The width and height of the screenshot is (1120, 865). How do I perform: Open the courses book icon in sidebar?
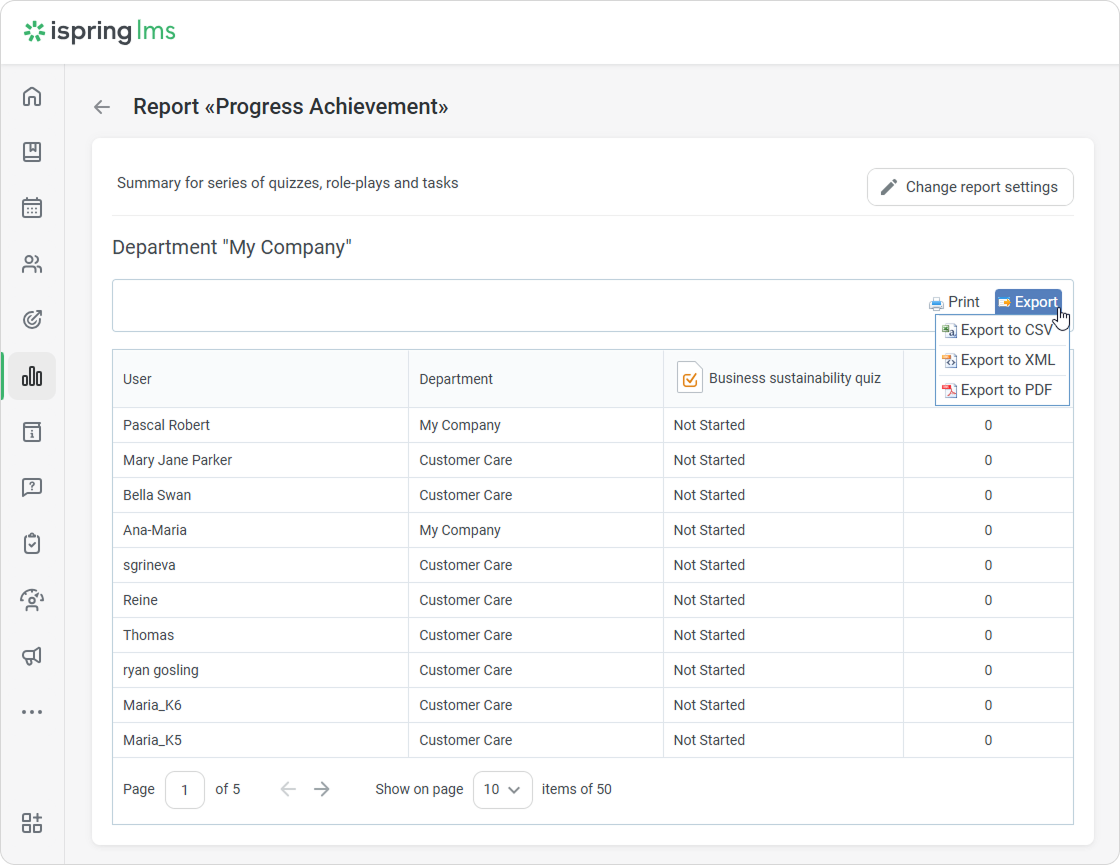(32, 152)
